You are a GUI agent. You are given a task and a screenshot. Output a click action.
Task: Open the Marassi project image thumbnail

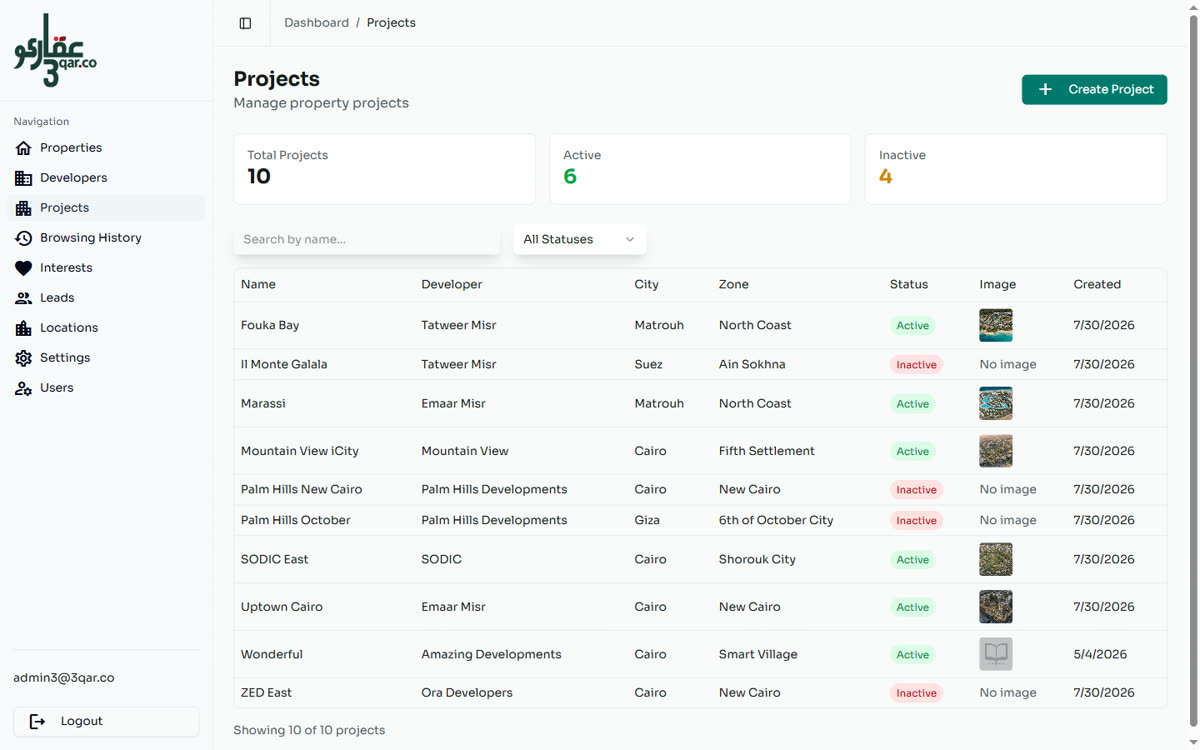[996, 403]
